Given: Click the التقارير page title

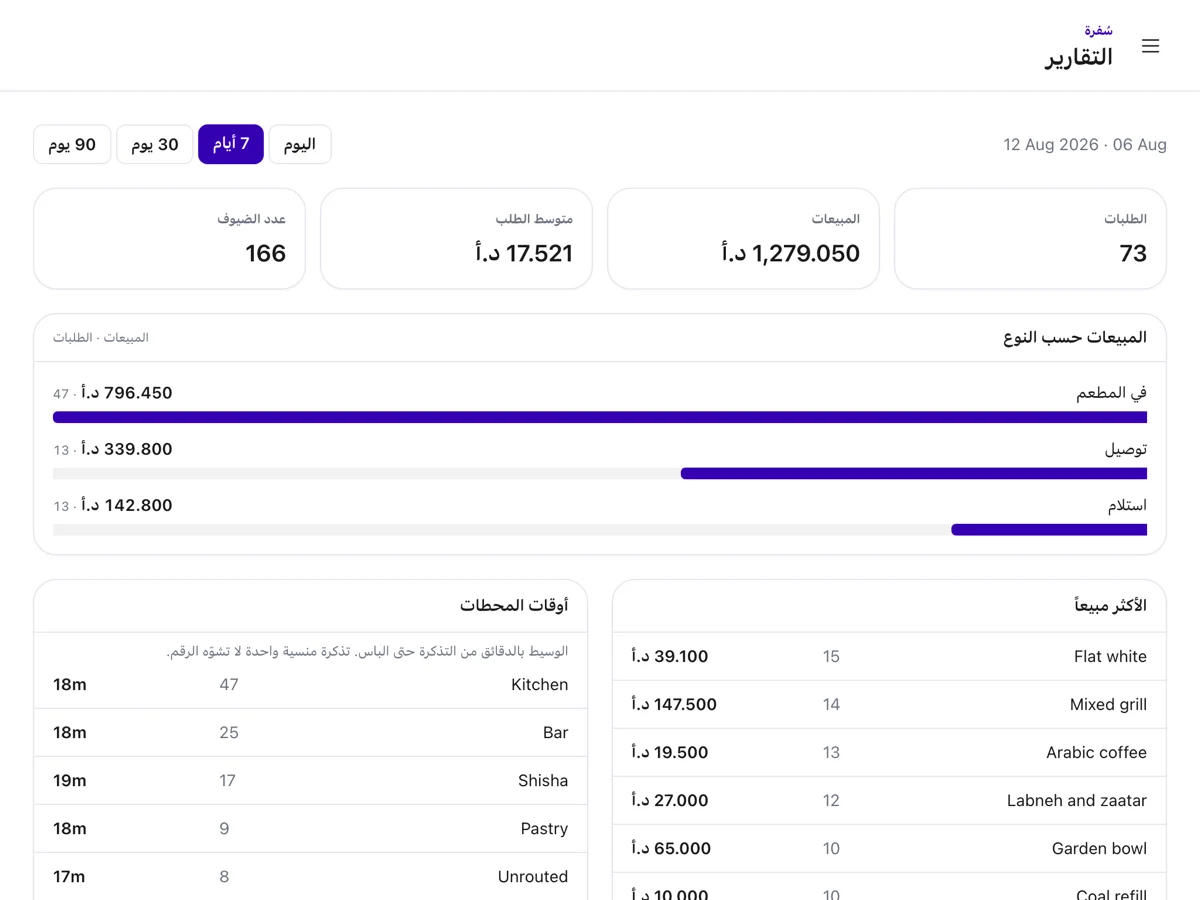Looking at the screenshot, I should [x=1079, y=57].
